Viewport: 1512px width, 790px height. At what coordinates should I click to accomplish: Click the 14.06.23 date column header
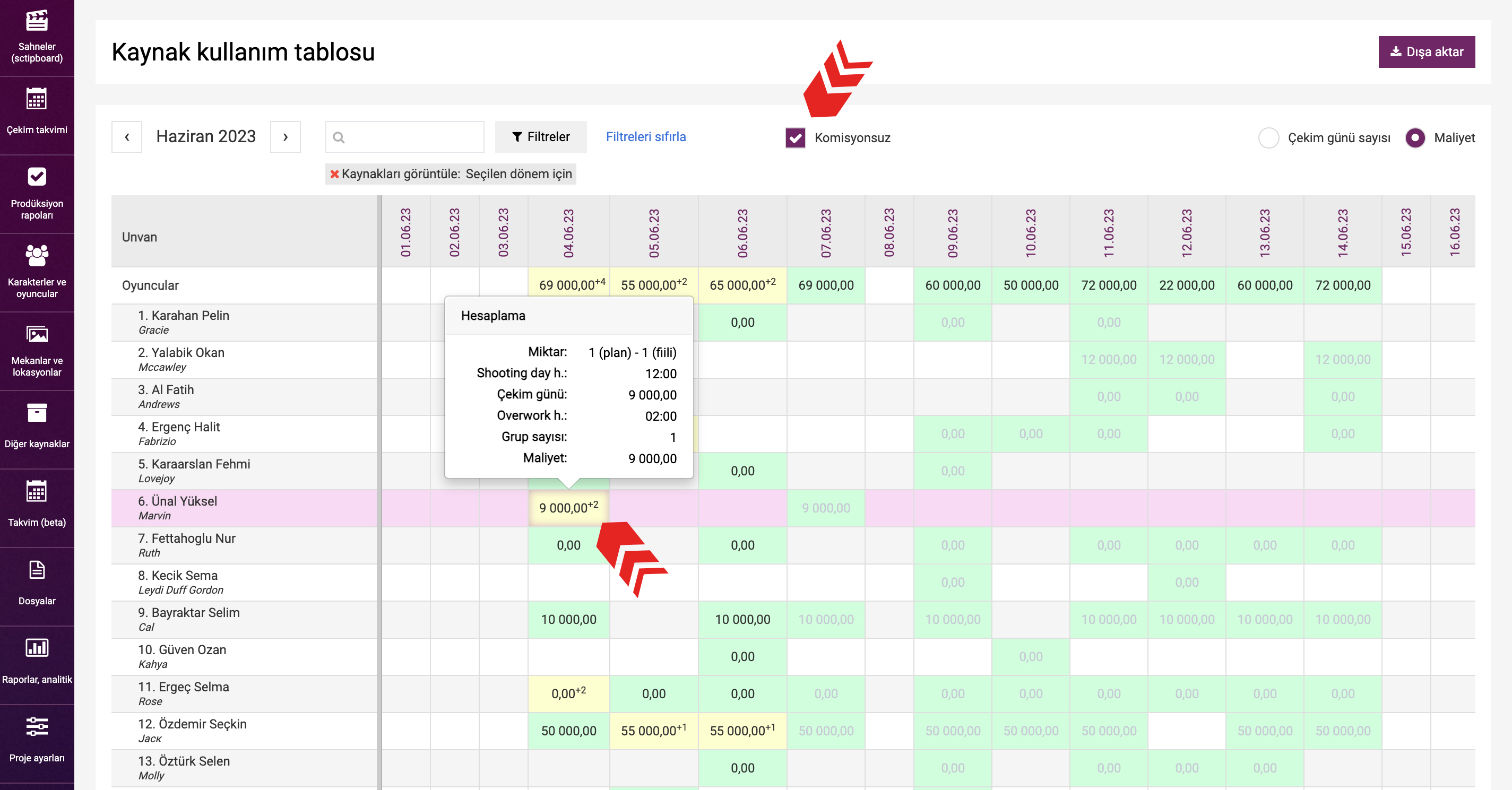[1342, 232]
